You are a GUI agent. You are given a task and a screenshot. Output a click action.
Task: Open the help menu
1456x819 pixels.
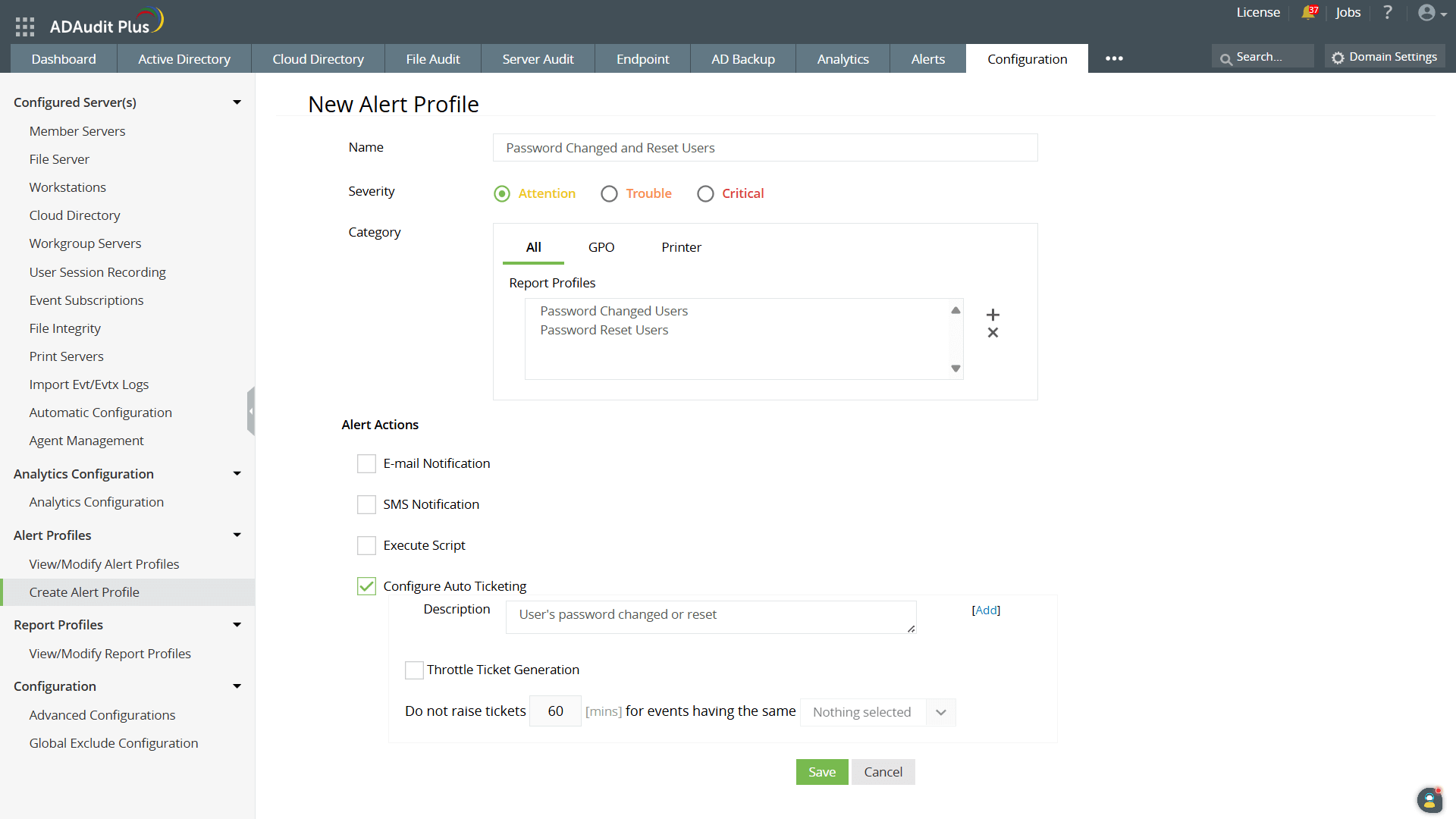(1388, 13)
